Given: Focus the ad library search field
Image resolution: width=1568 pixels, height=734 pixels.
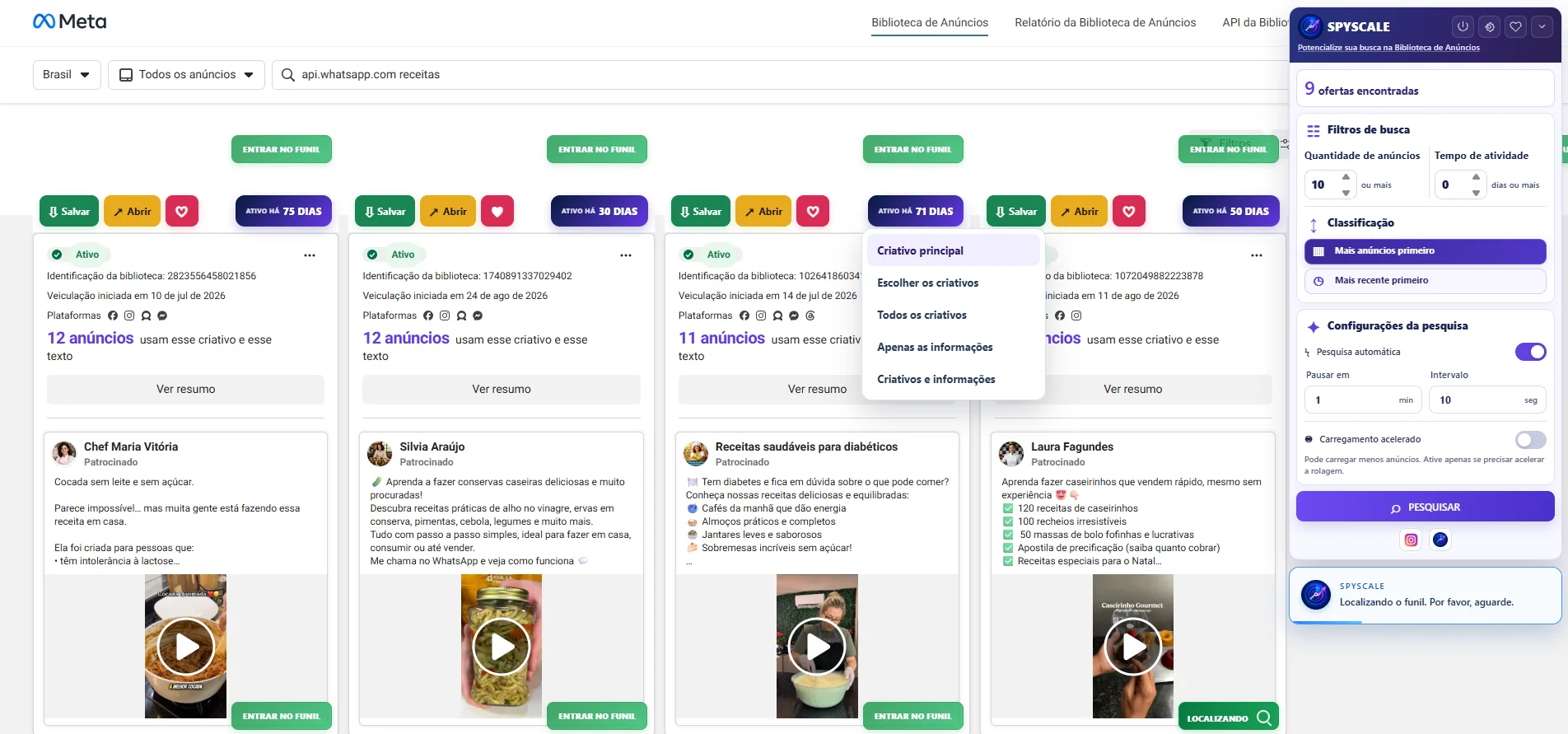Looking at the screenshot, I should [782, 75].
